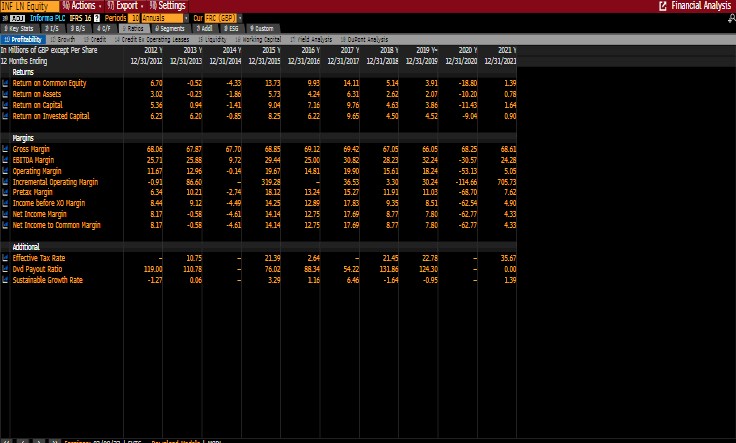Chart the EBITDA Margin series

click(x=5, y=160)
